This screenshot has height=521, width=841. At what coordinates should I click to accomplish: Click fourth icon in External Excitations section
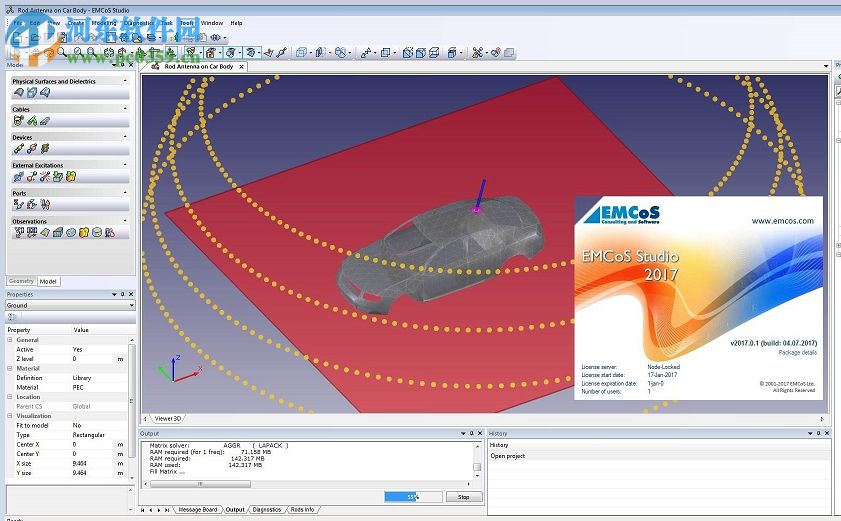tap(58, 177)
